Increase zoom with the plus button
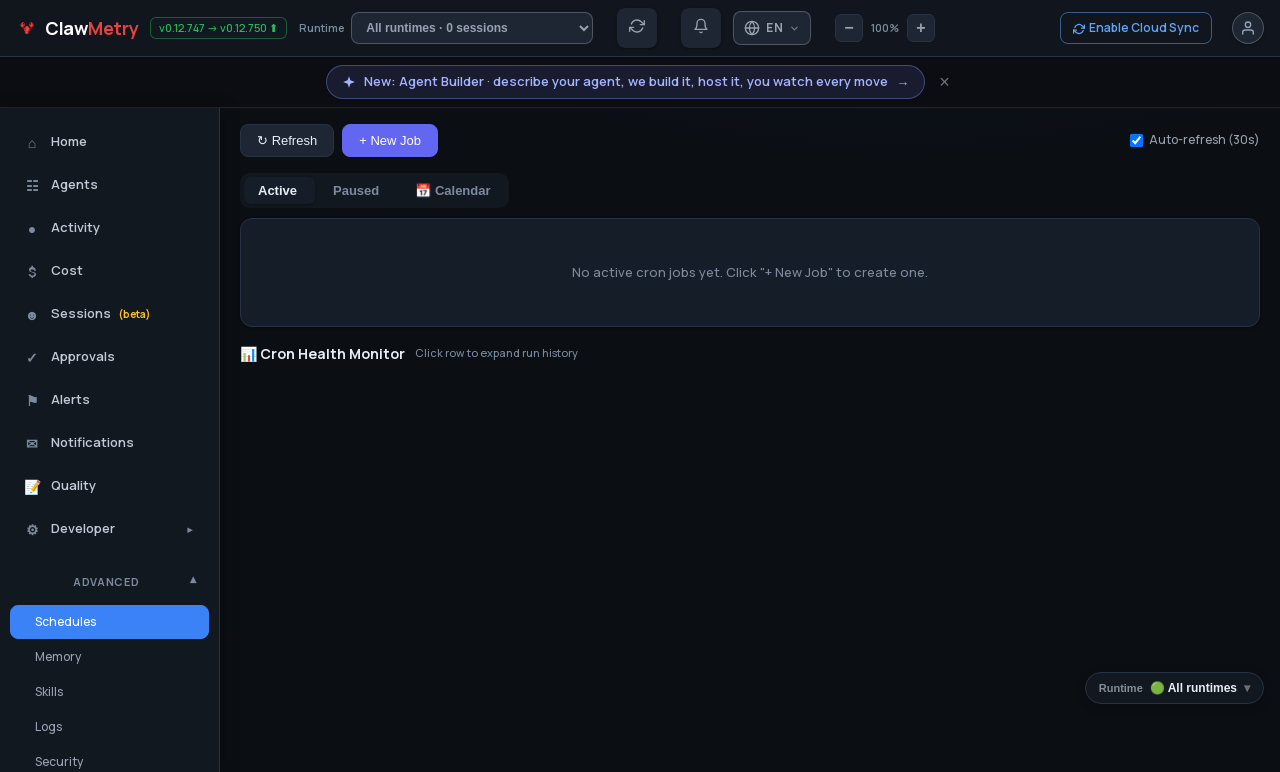Screen dimensions: 1280x772 coord(921,28)
